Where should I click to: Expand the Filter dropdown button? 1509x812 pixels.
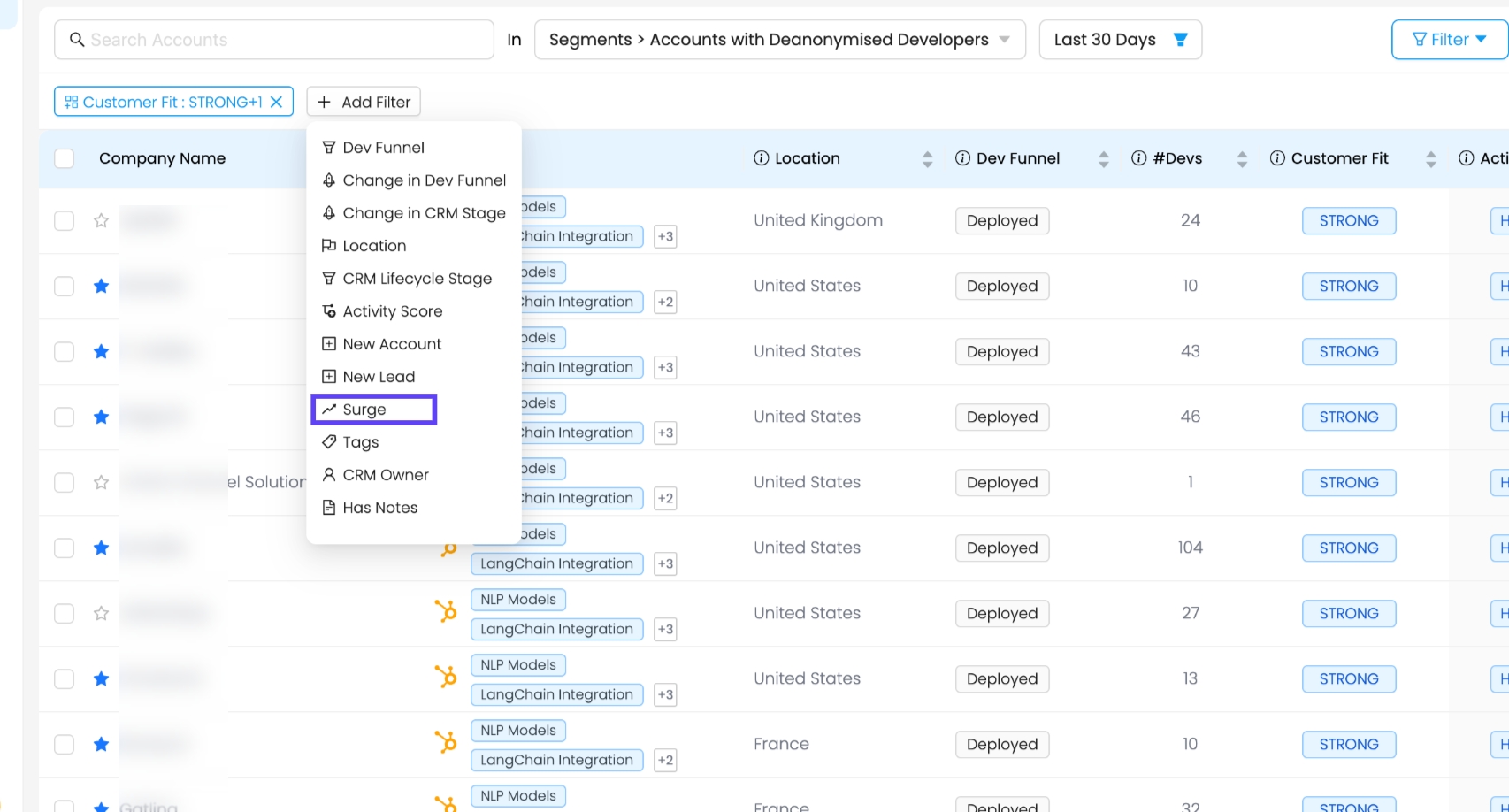[1449, 40]
